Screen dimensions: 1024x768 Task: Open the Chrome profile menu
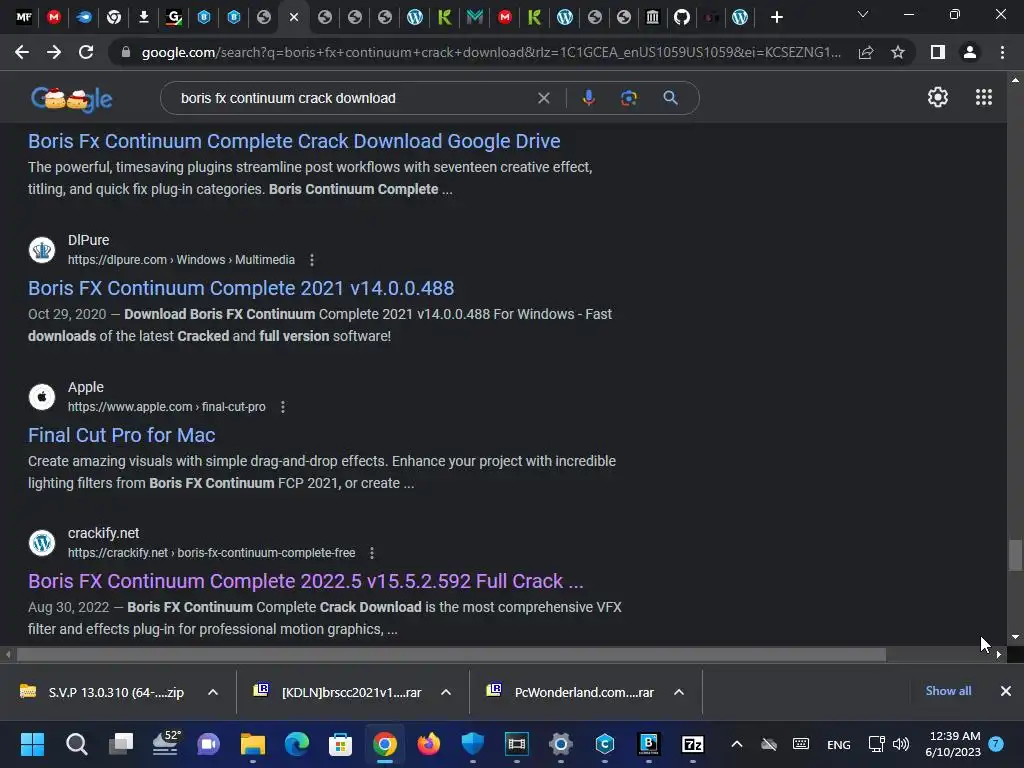(x=970, y=52)
